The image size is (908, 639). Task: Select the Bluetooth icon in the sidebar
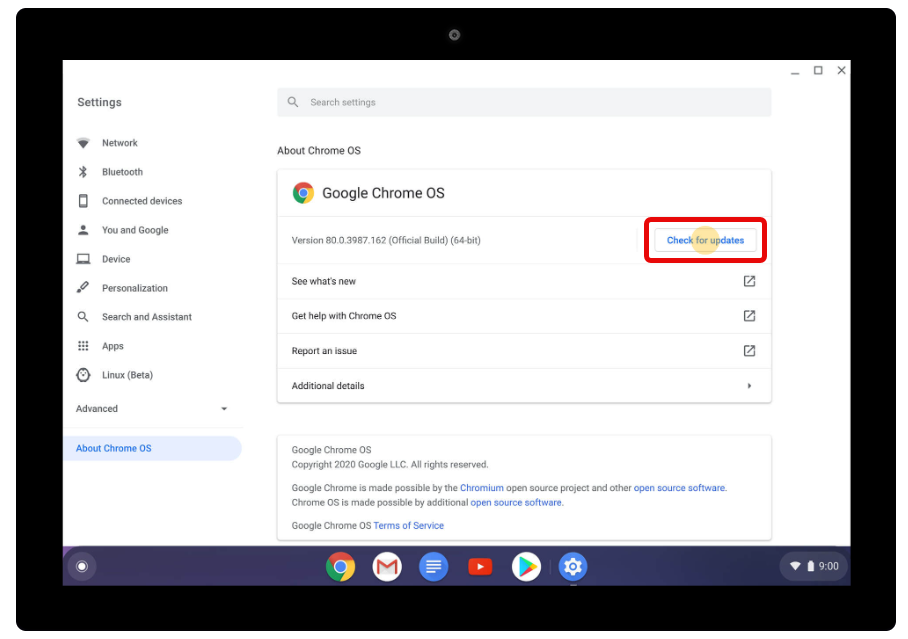[x=83, y=171]
